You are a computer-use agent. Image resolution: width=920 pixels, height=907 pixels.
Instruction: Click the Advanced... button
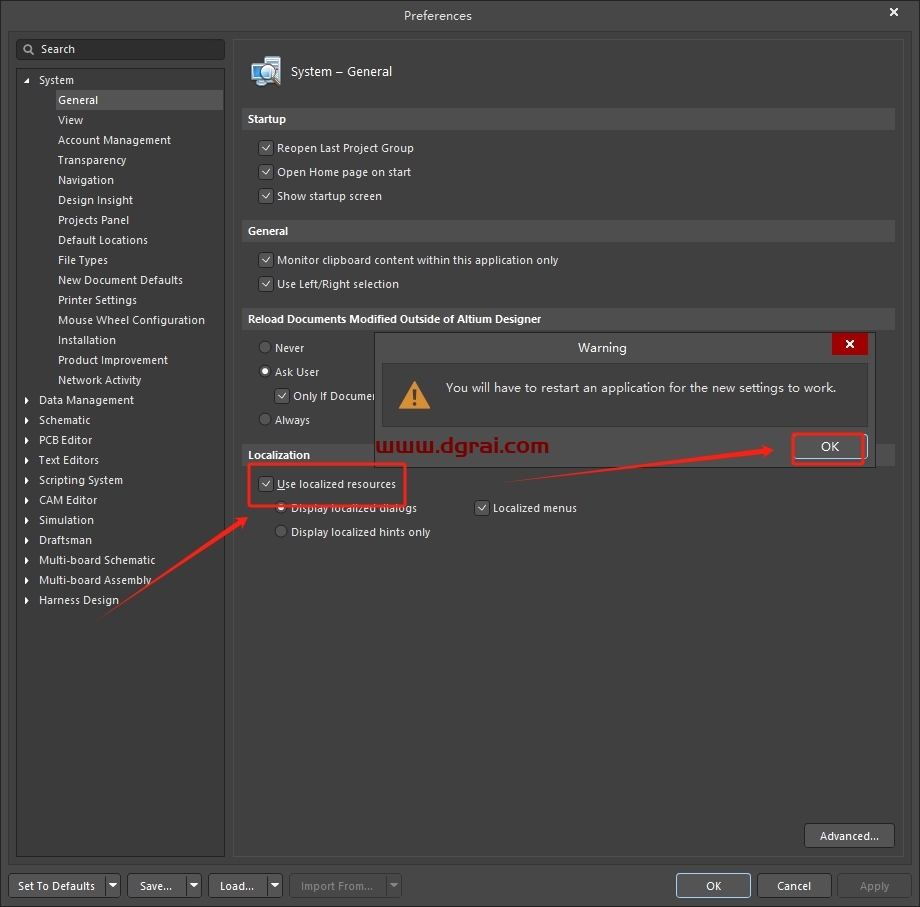point(849,836)
